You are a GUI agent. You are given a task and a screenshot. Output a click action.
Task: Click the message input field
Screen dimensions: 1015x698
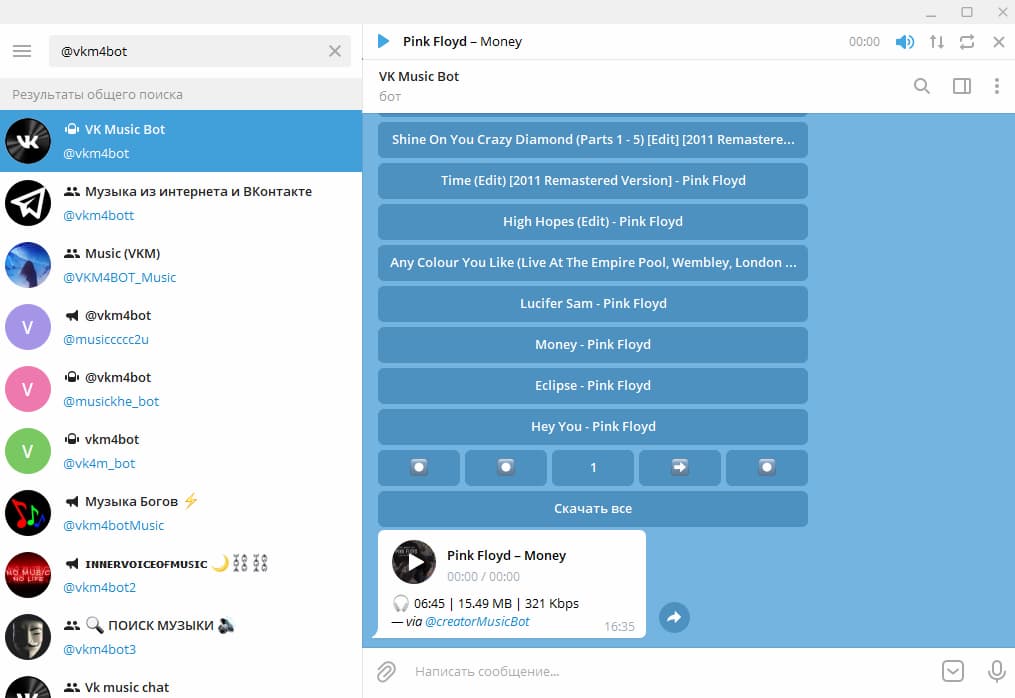[660, 671]
